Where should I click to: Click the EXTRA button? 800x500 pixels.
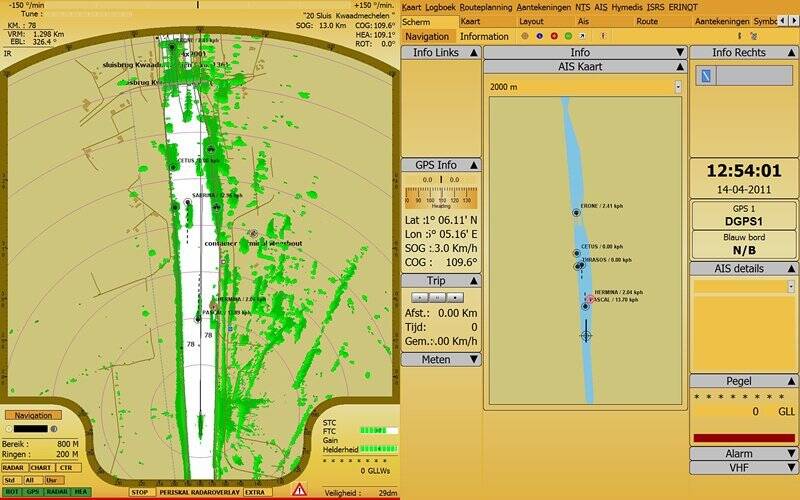click(257, 492)
